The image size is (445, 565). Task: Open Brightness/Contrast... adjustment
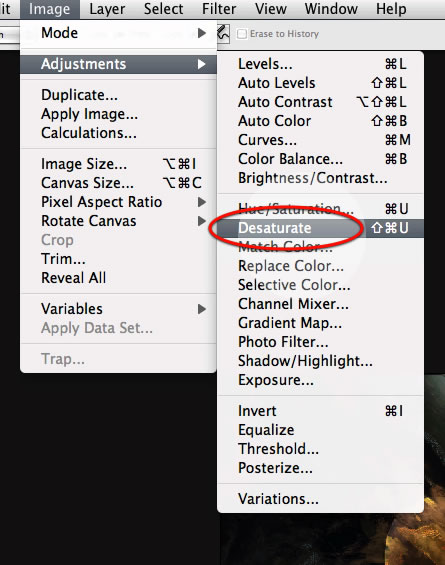coord(320,178)
